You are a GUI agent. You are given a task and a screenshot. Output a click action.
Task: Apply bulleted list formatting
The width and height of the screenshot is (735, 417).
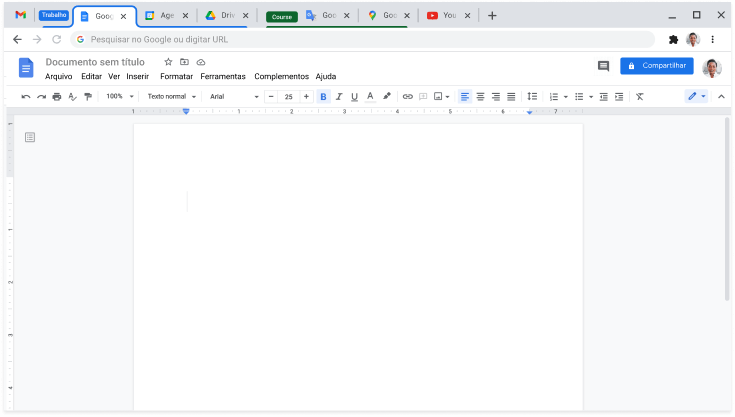[579, 97]
